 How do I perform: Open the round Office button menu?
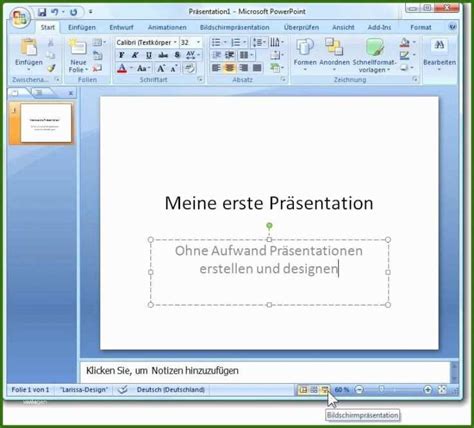click(x=20, y=17)
